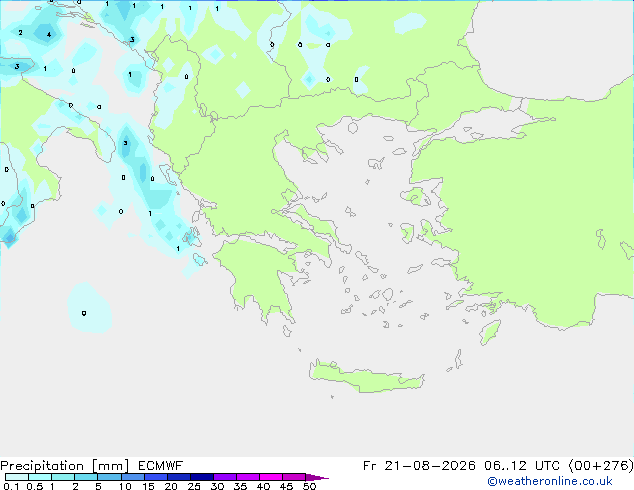
Task: Click the ©weatheronline.co.uk link
Action: 550,481
